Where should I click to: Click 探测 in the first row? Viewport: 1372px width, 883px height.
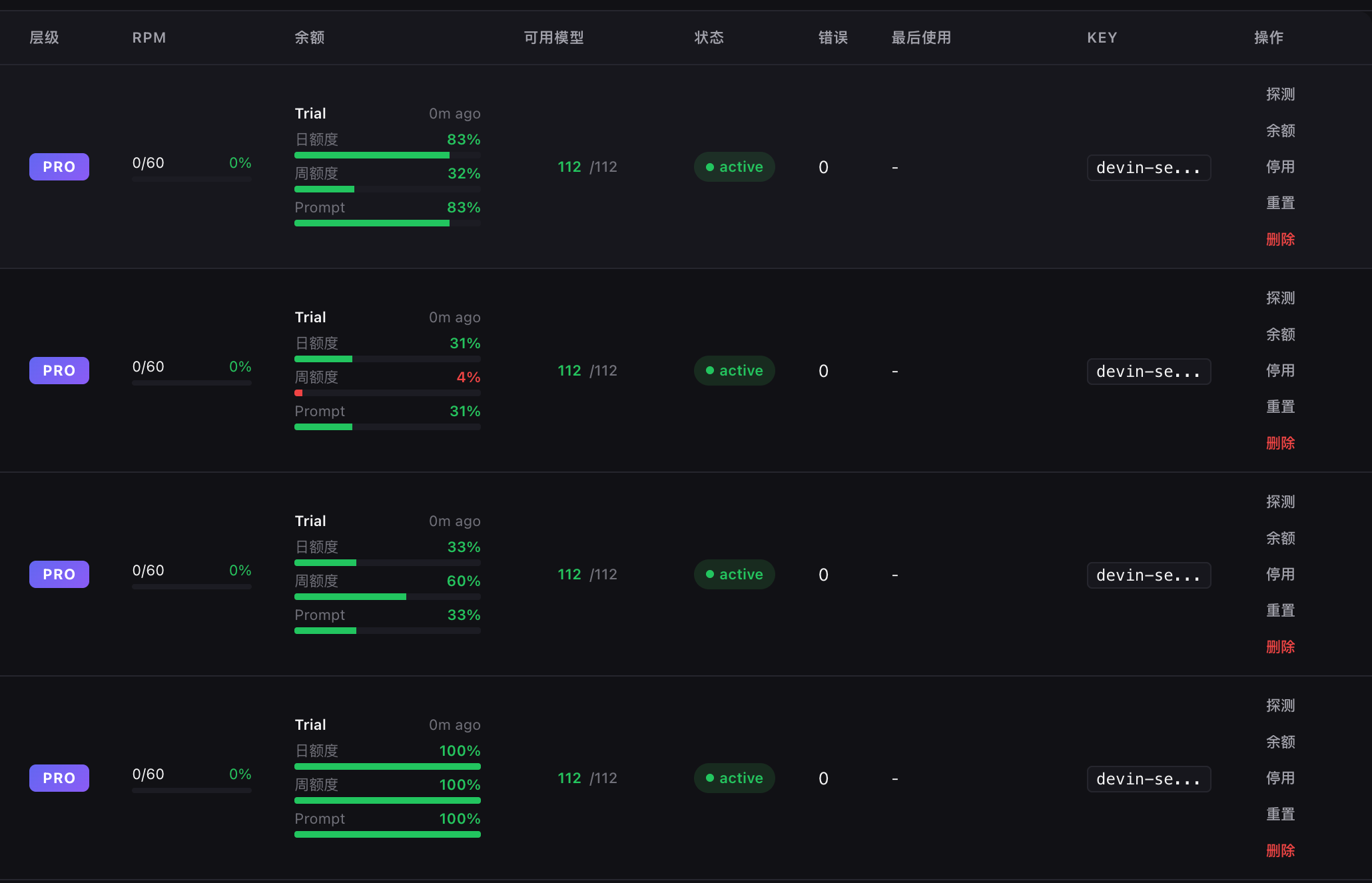[x=1280, y=95]
